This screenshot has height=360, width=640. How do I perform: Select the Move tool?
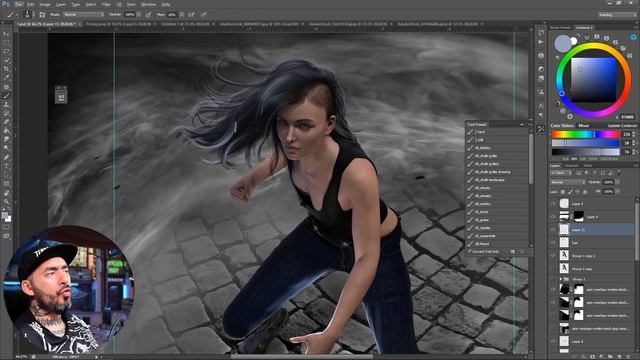click(6, 34)
